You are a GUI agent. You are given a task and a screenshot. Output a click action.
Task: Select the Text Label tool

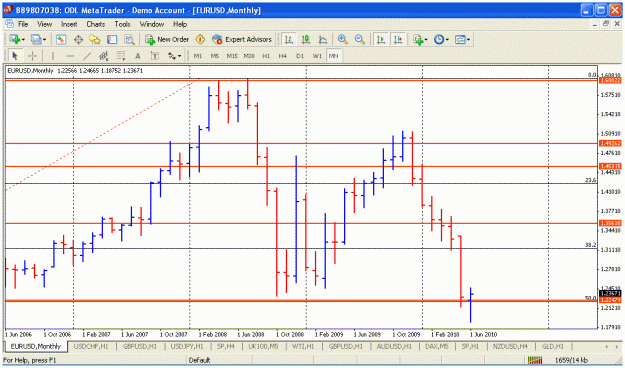pyautogui.click(x=155, y=56)
